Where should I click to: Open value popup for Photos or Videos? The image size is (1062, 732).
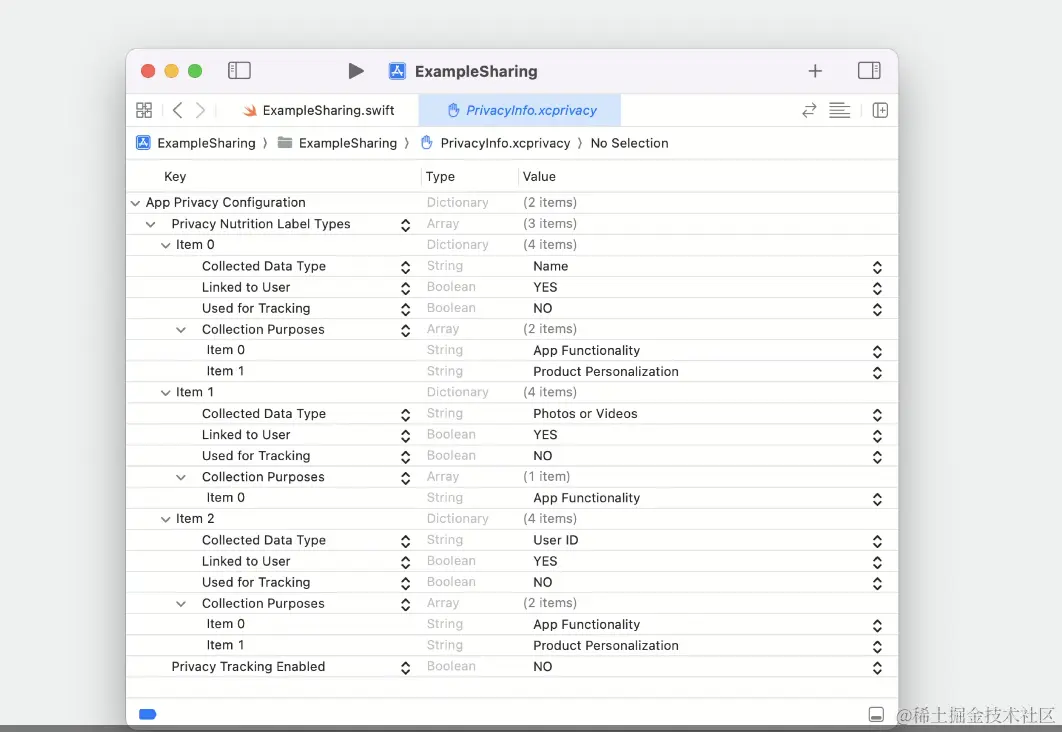coord(877,414)
